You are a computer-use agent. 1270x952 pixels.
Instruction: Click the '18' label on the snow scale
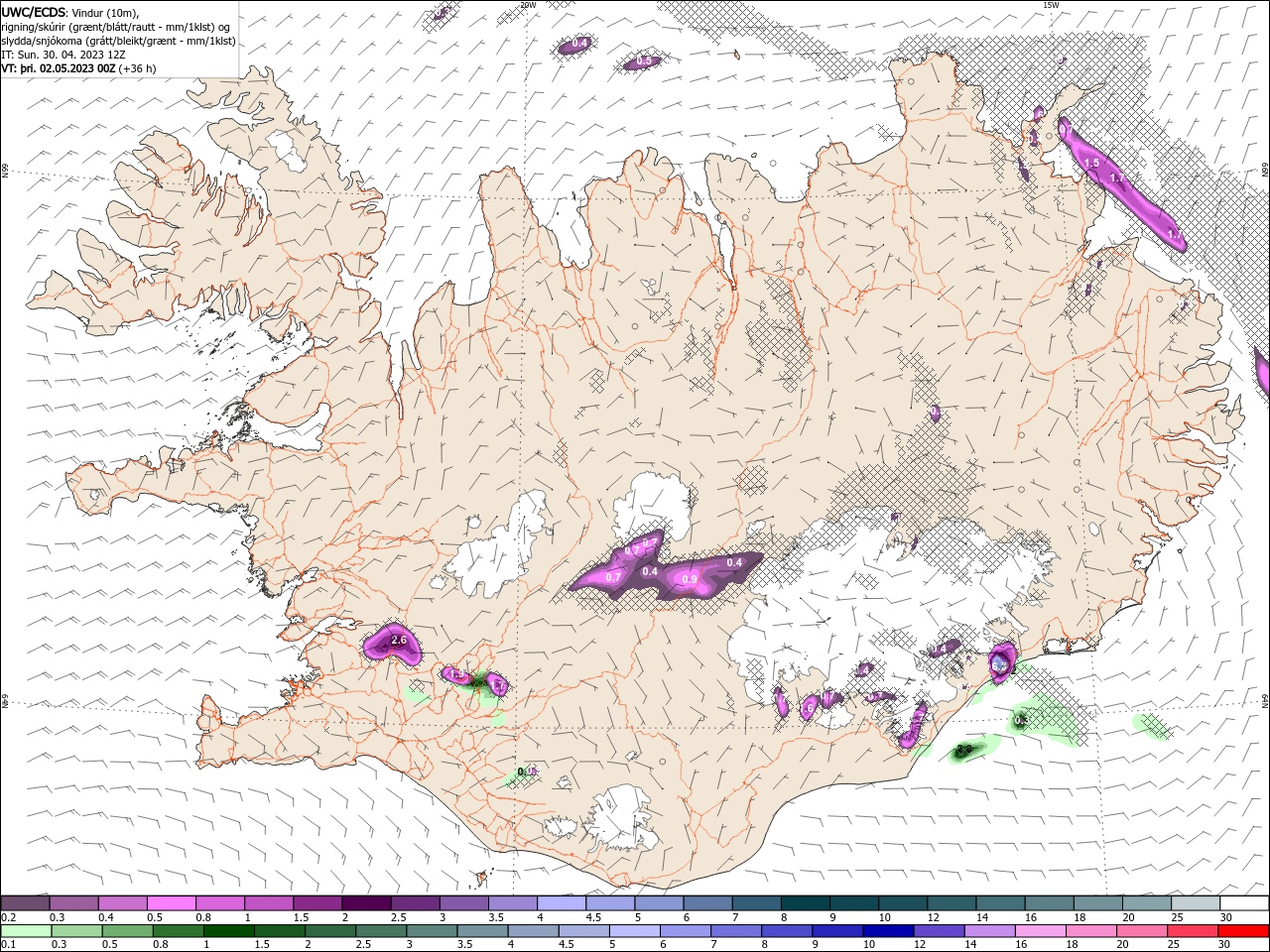tap(1079, 917)
